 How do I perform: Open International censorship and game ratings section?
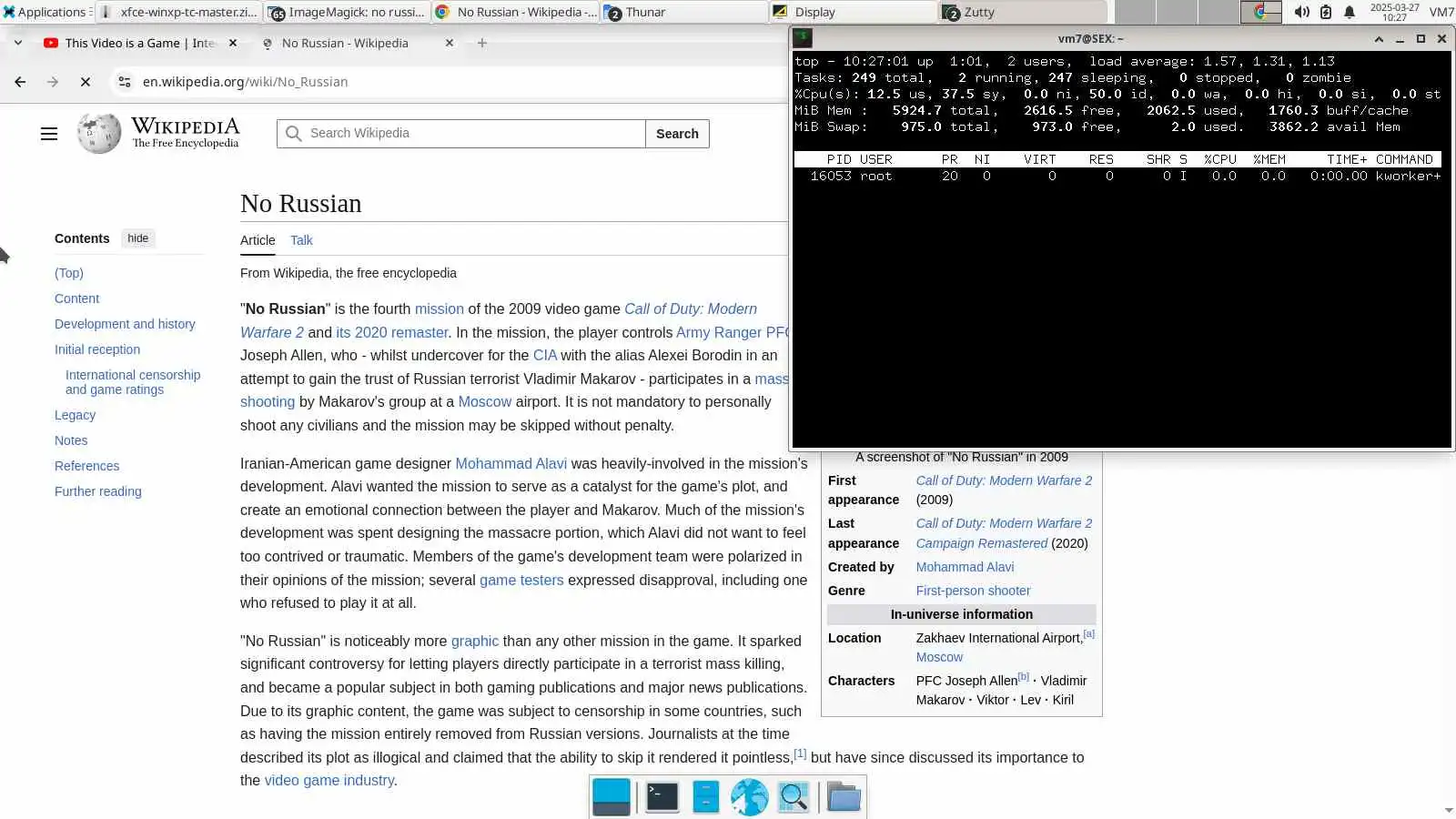tap(133, 382)
